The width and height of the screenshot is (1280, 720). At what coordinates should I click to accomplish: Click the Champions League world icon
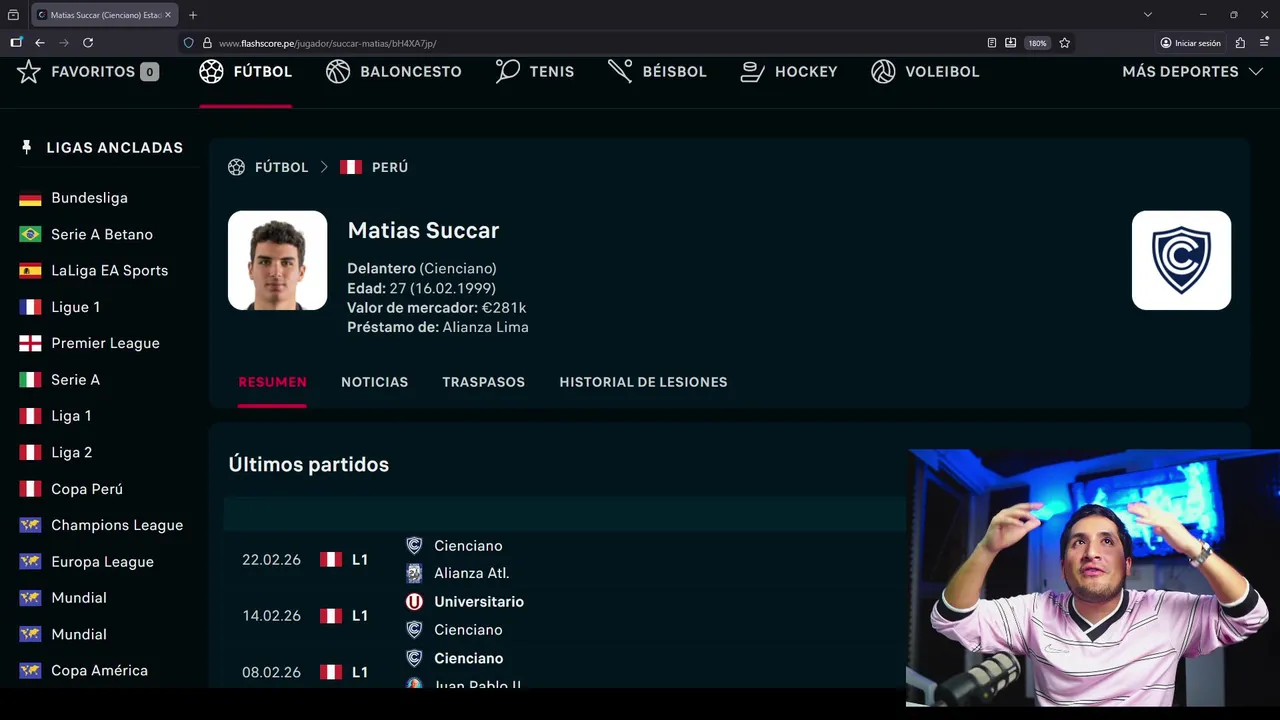pyautogui.click(x=31, y=525)
